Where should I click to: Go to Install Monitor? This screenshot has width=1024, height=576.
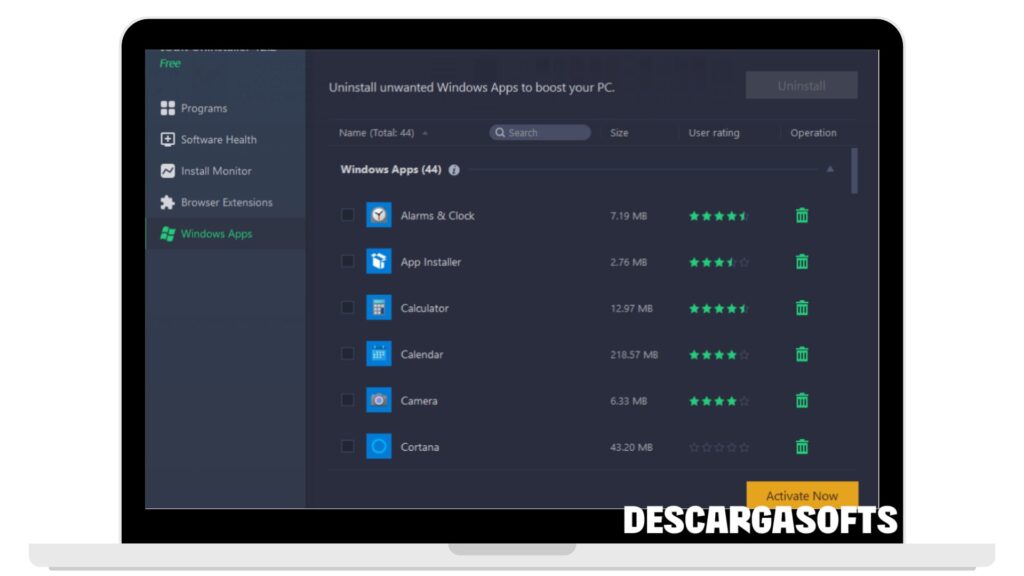pyautogui.click(x=216, y=171)
